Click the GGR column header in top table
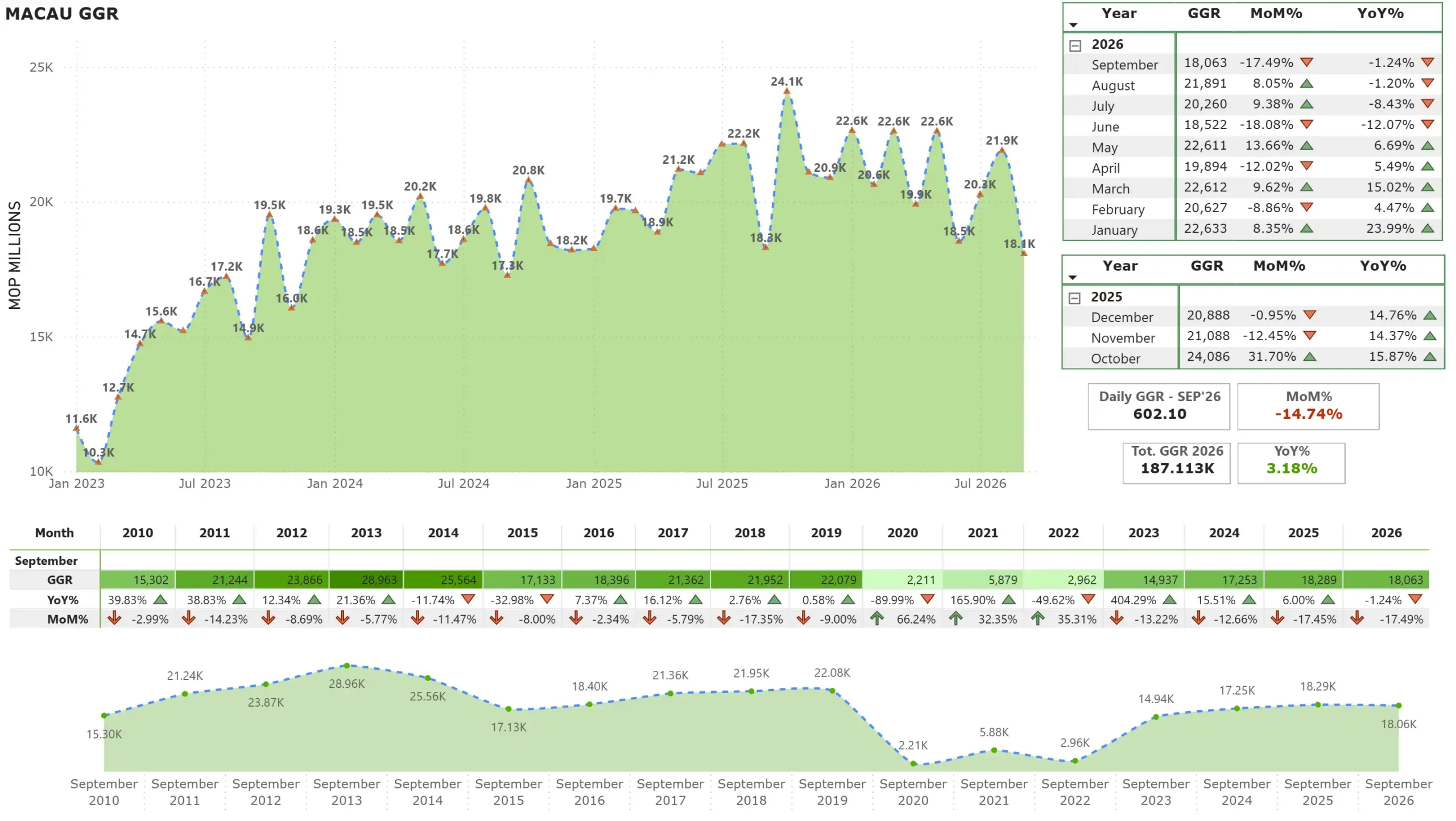This screenshot has width=1456, height=821. point(1203,14)
